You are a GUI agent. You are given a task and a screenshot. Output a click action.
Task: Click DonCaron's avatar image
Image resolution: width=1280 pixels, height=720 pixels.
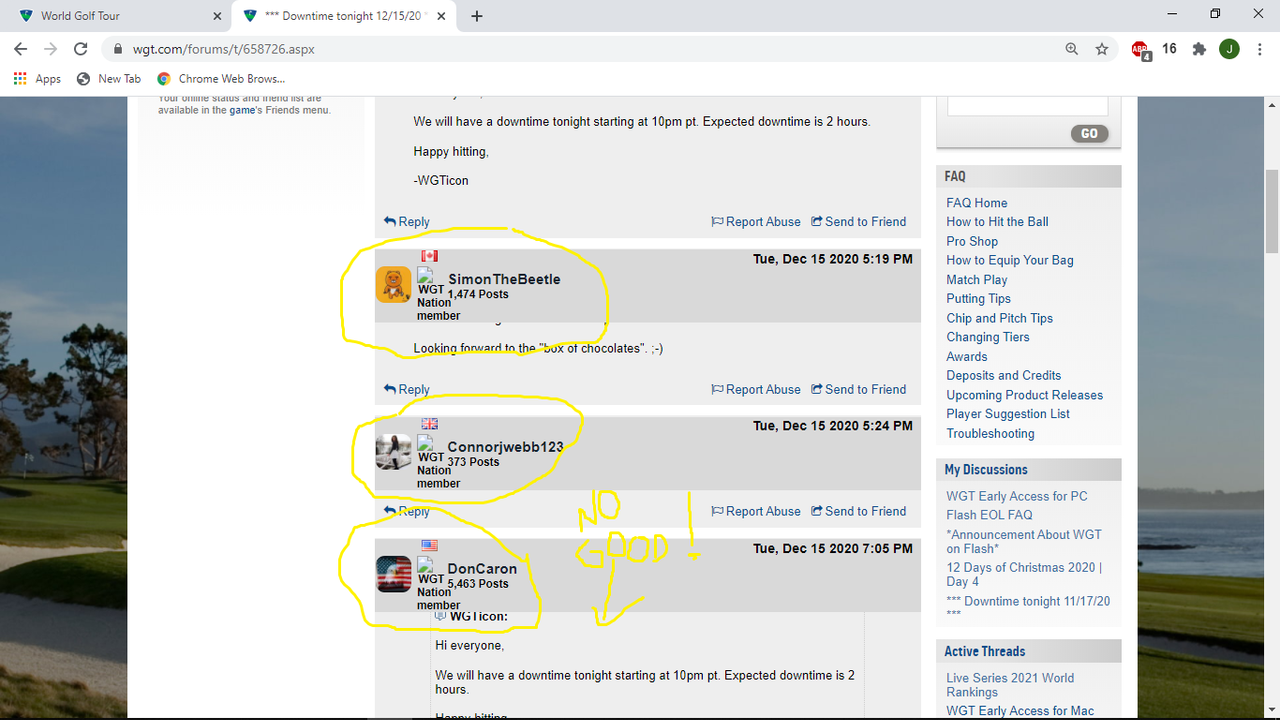click(x=394, y=574)
